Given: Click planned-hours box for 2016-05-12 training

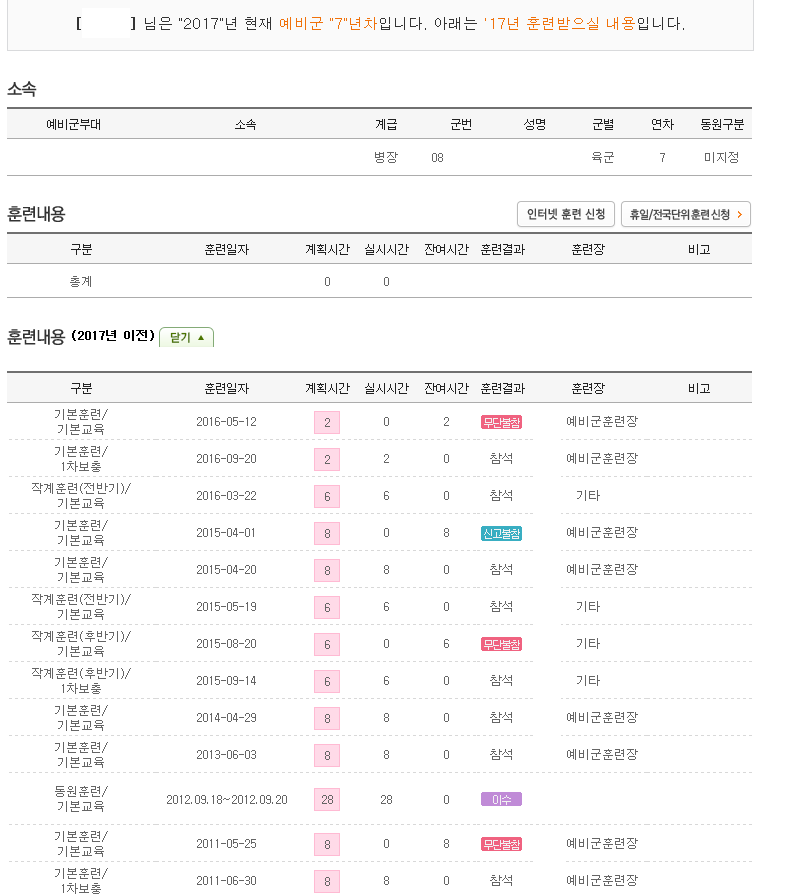Looking at the screenshot, I should coord(326,422).
